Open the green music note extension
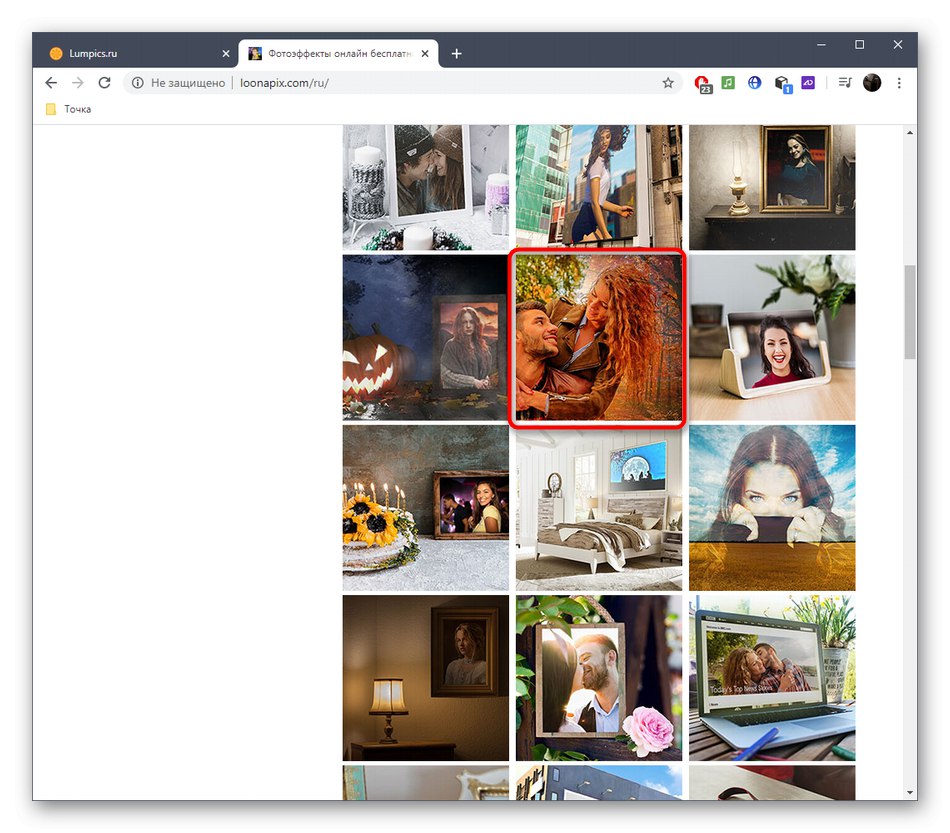 [x=728, y=82]
